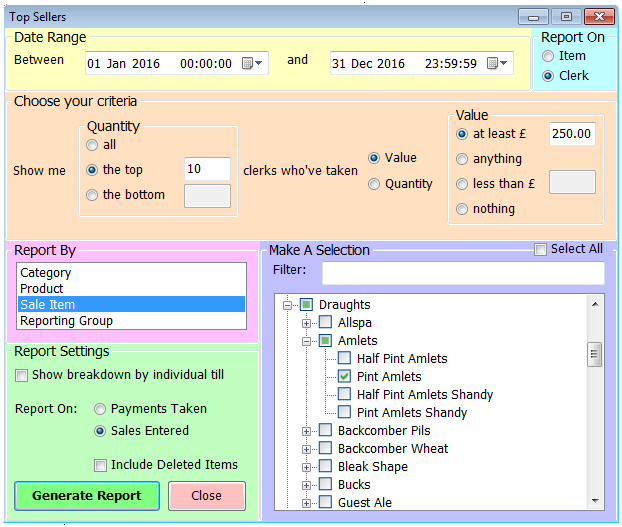622x527 pixels.
Task: Select Value for clerks who've taken
Action: point(374,158)
